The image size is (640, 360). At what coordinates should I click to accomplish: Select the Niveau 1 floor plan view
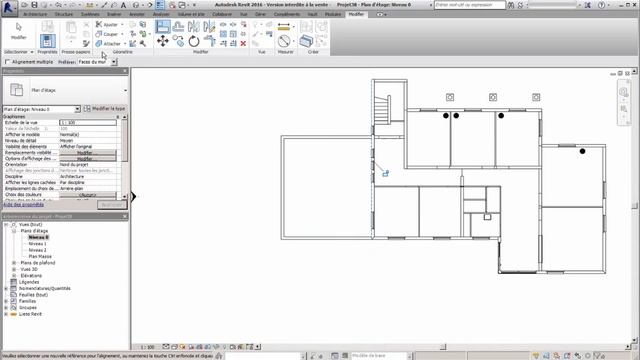(37, 244)
